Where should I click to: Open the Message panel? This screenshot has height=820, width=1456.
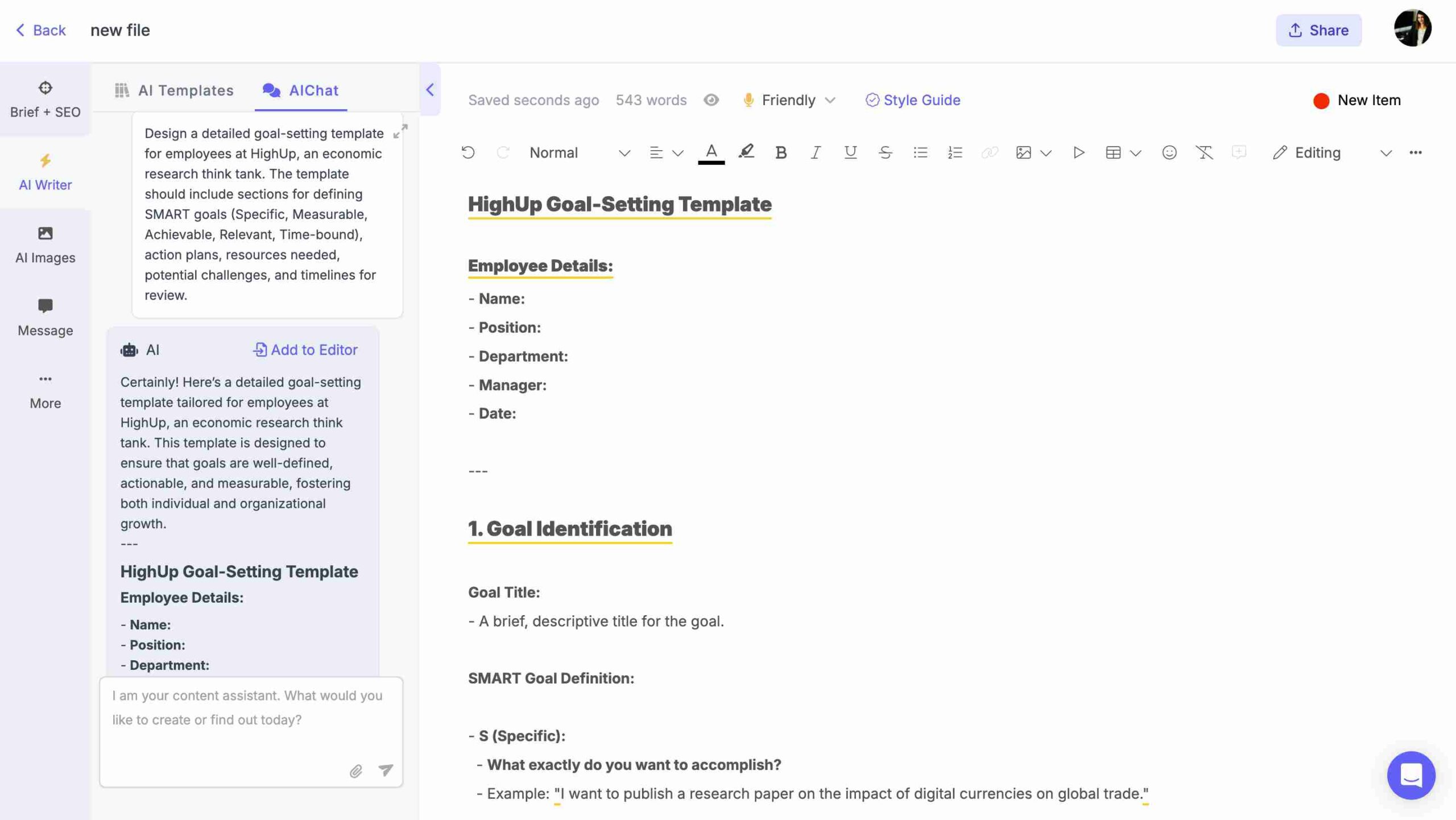pyautogui.click(x=45, y=318)
